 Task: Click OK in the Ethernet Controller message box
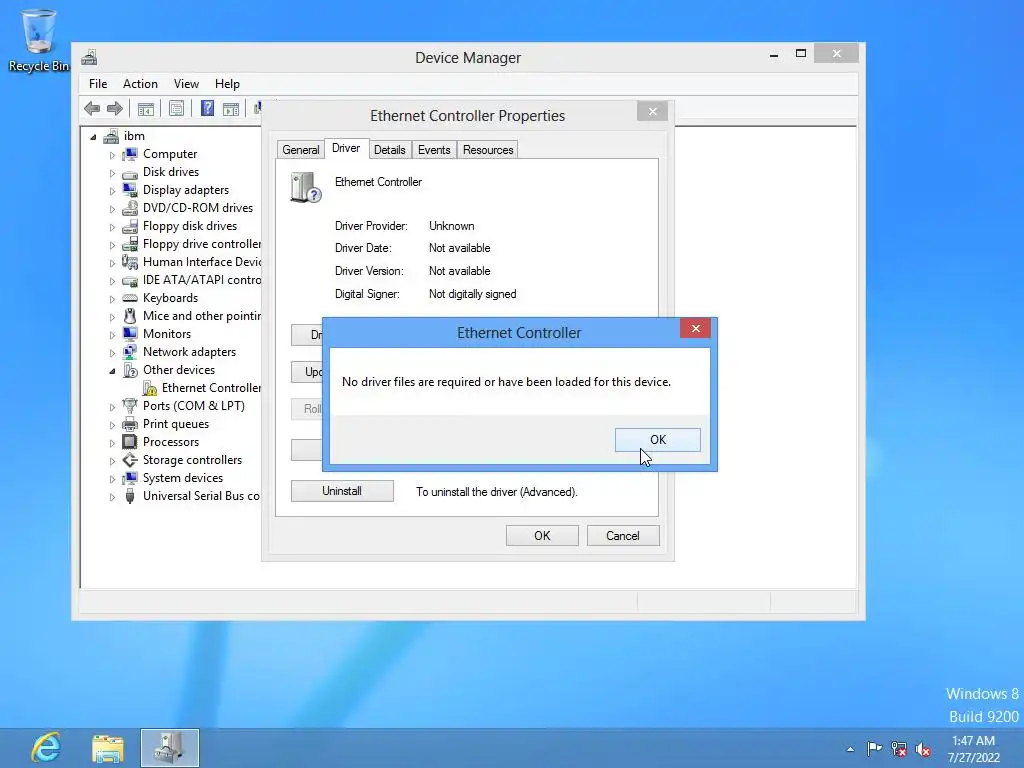[658, 440]
